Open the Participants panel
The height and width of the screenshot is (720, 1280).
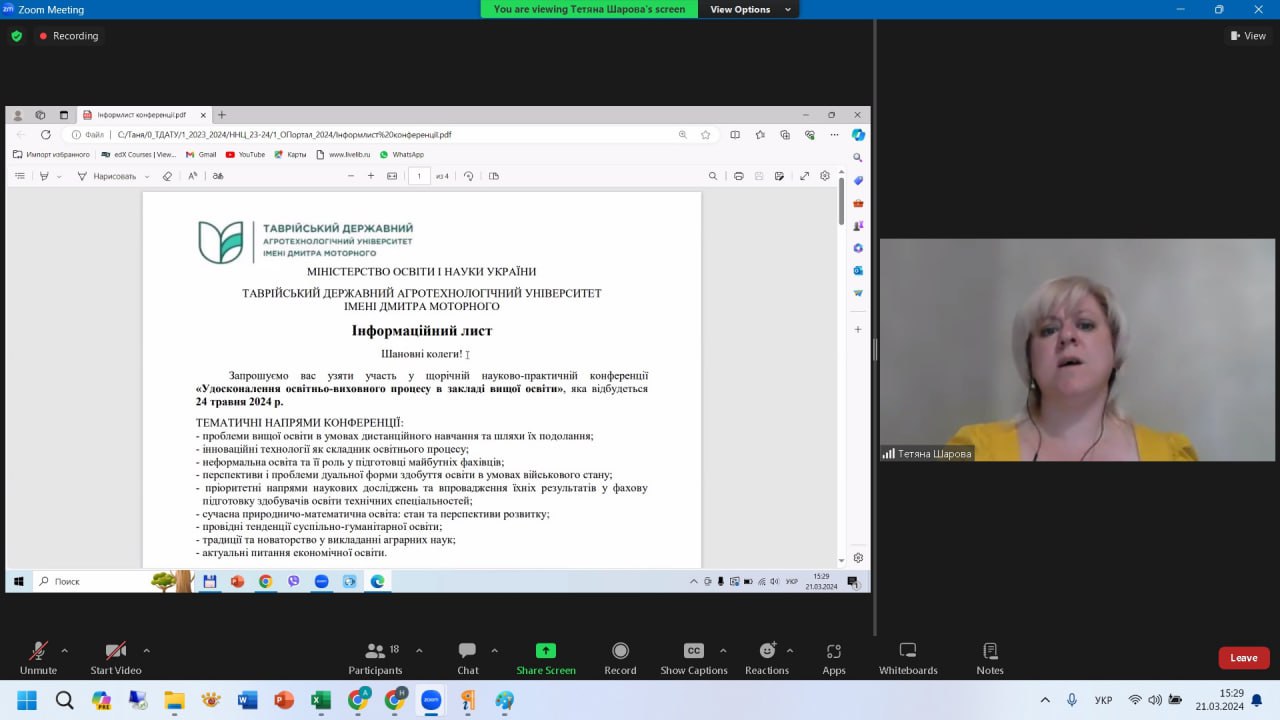(375, 658)
